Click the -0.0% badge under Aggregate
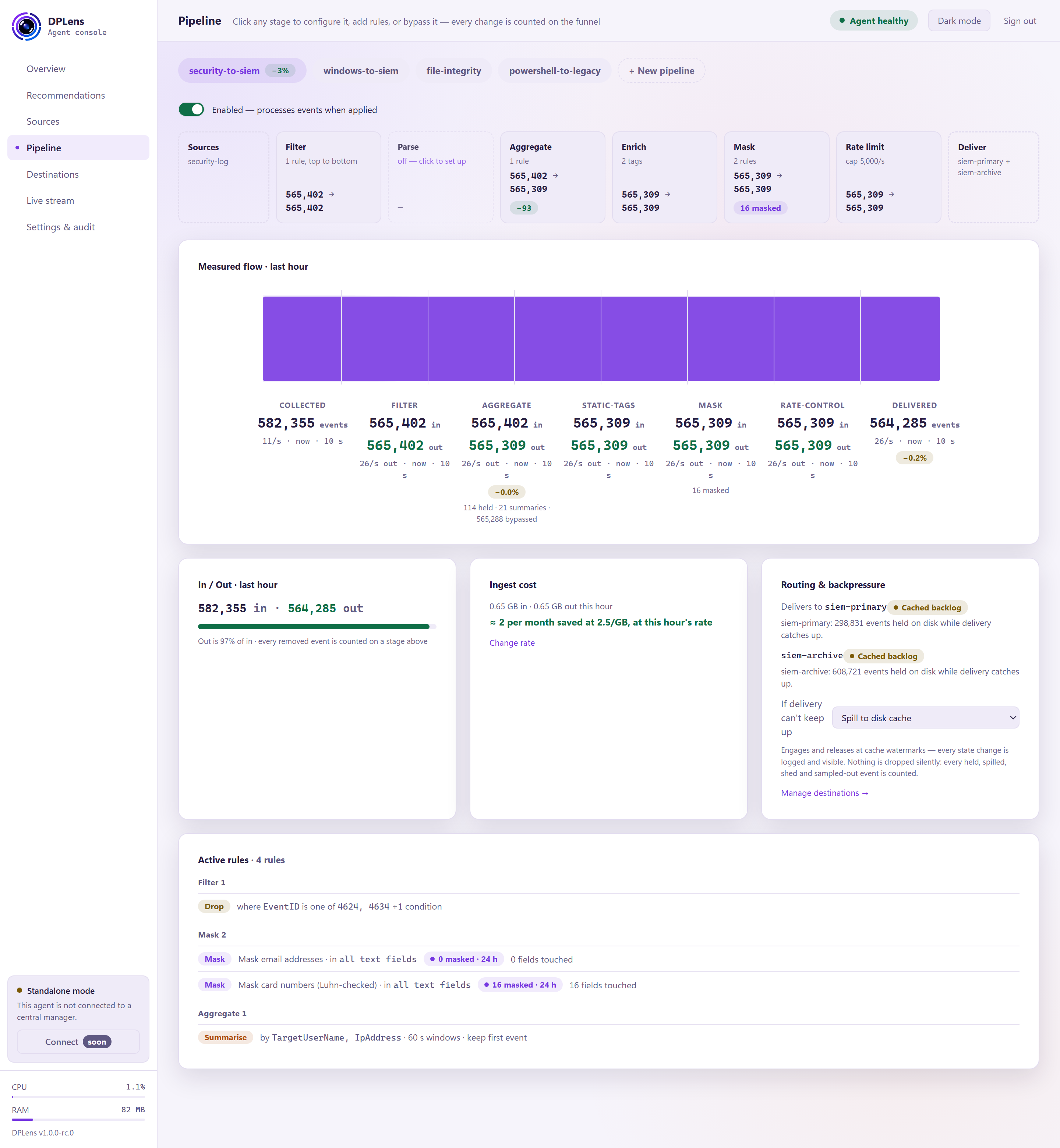The width and height of the screenshot is (1060, 1148). tap(506, 492)
